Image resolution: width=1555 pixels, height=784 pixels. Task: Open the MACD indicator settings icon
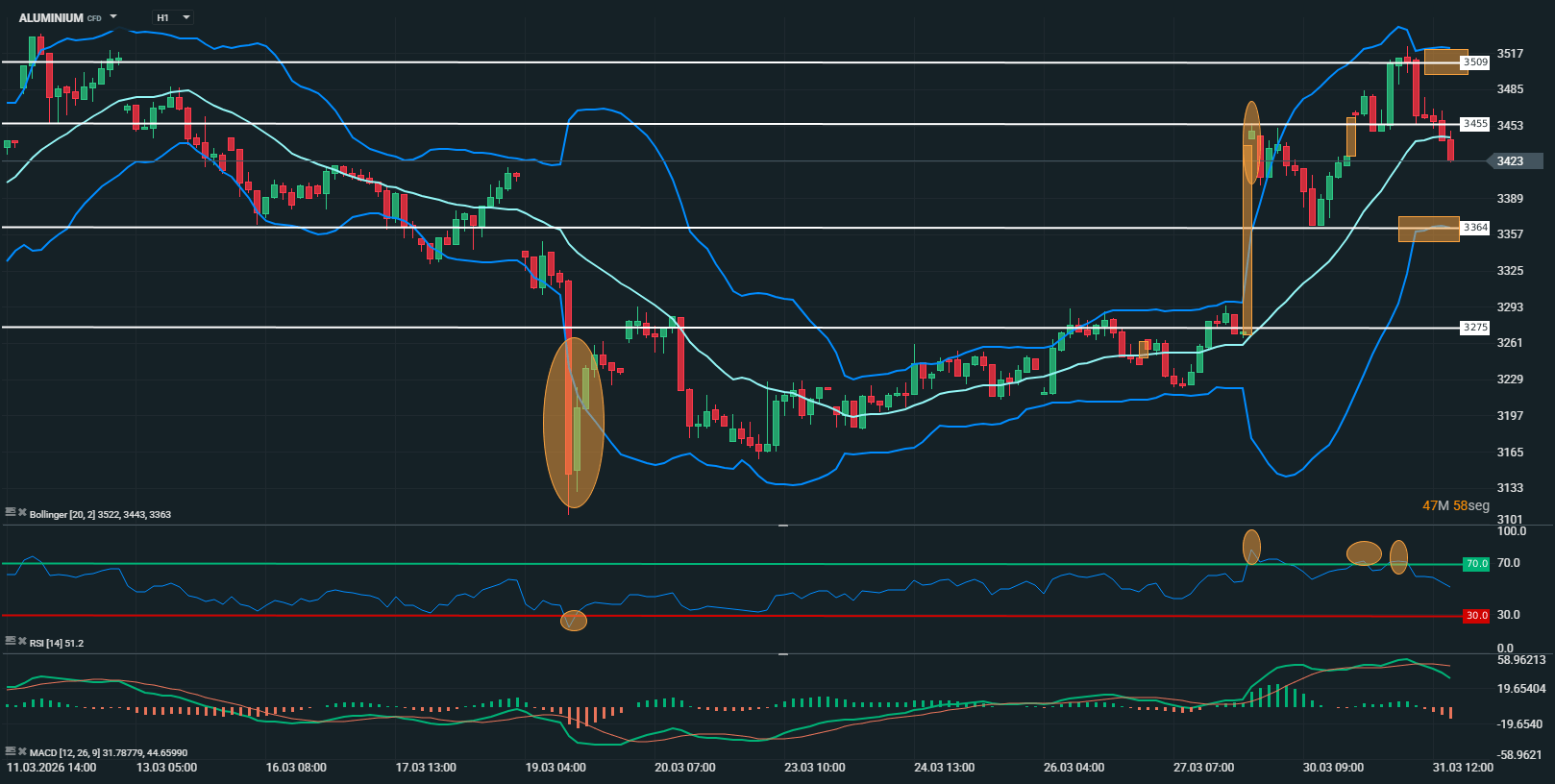point(10,751)
